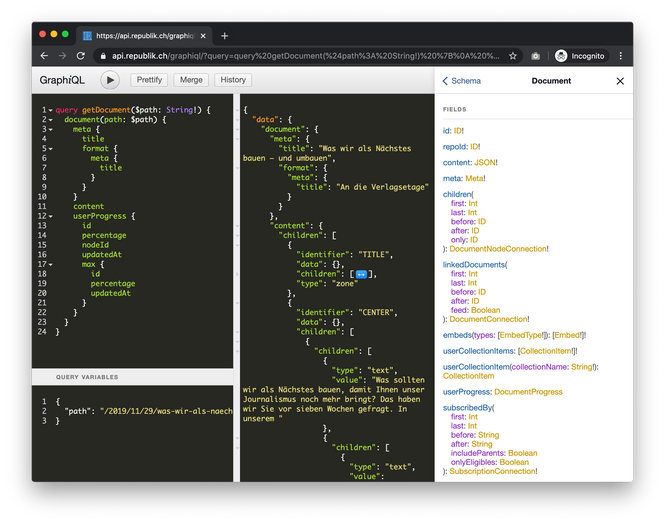665x524 pixels.
Task: Bookmark this page with the star icon
Action: (513, 56)
